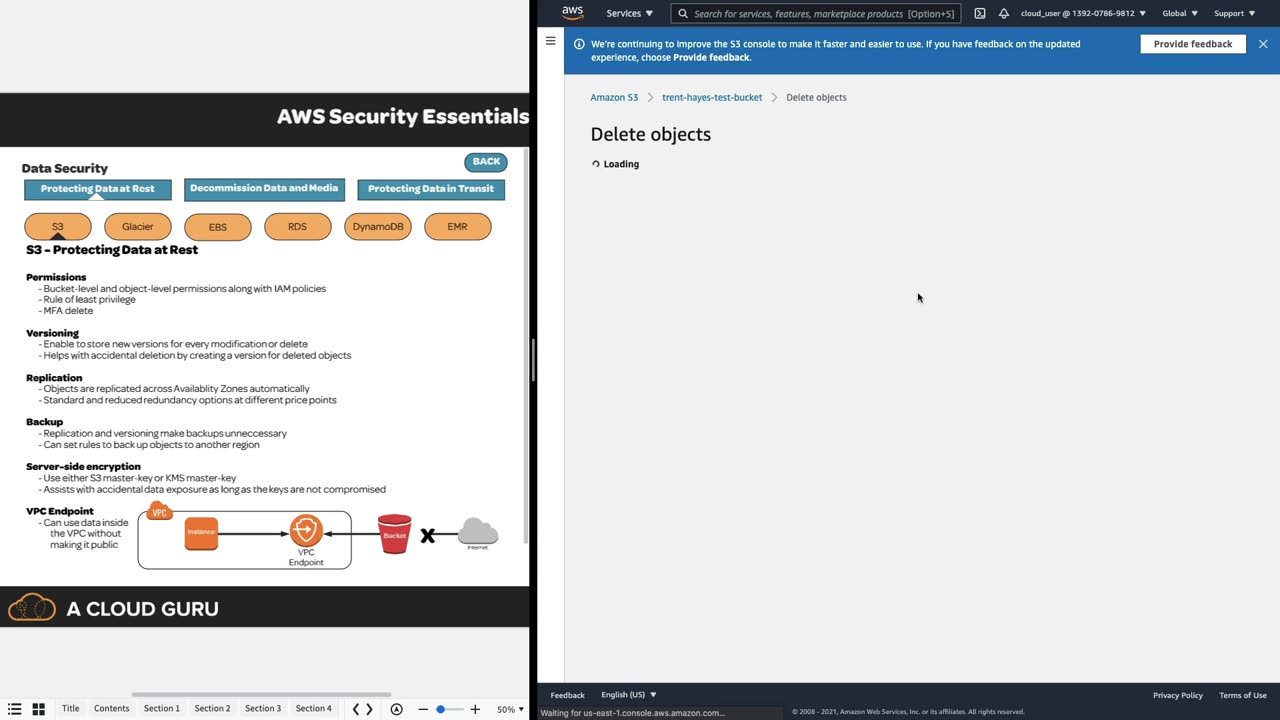Click the AWS services search field
Screen dimensions: 1280x720
(x=816, y=14)
